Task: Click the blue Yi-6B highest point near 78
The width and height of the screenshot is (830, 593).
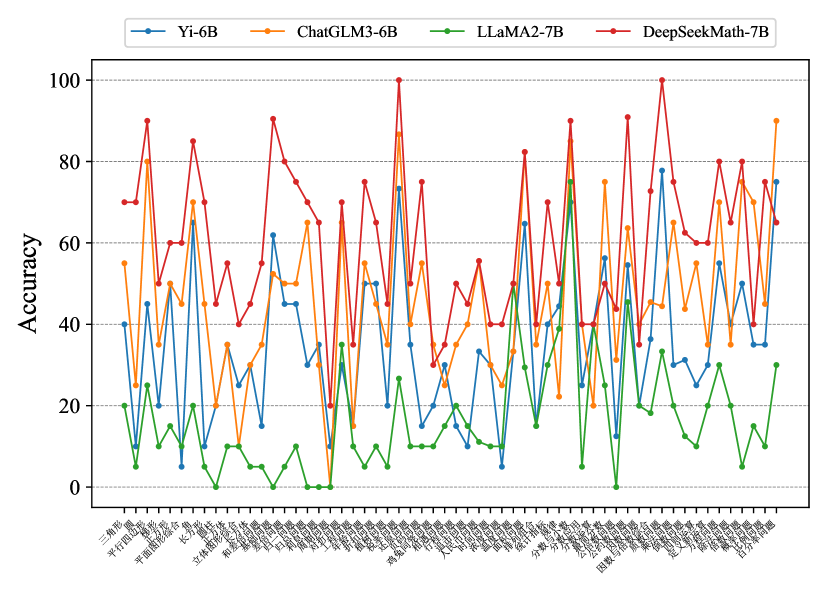Action: click(x=662, y=170)
